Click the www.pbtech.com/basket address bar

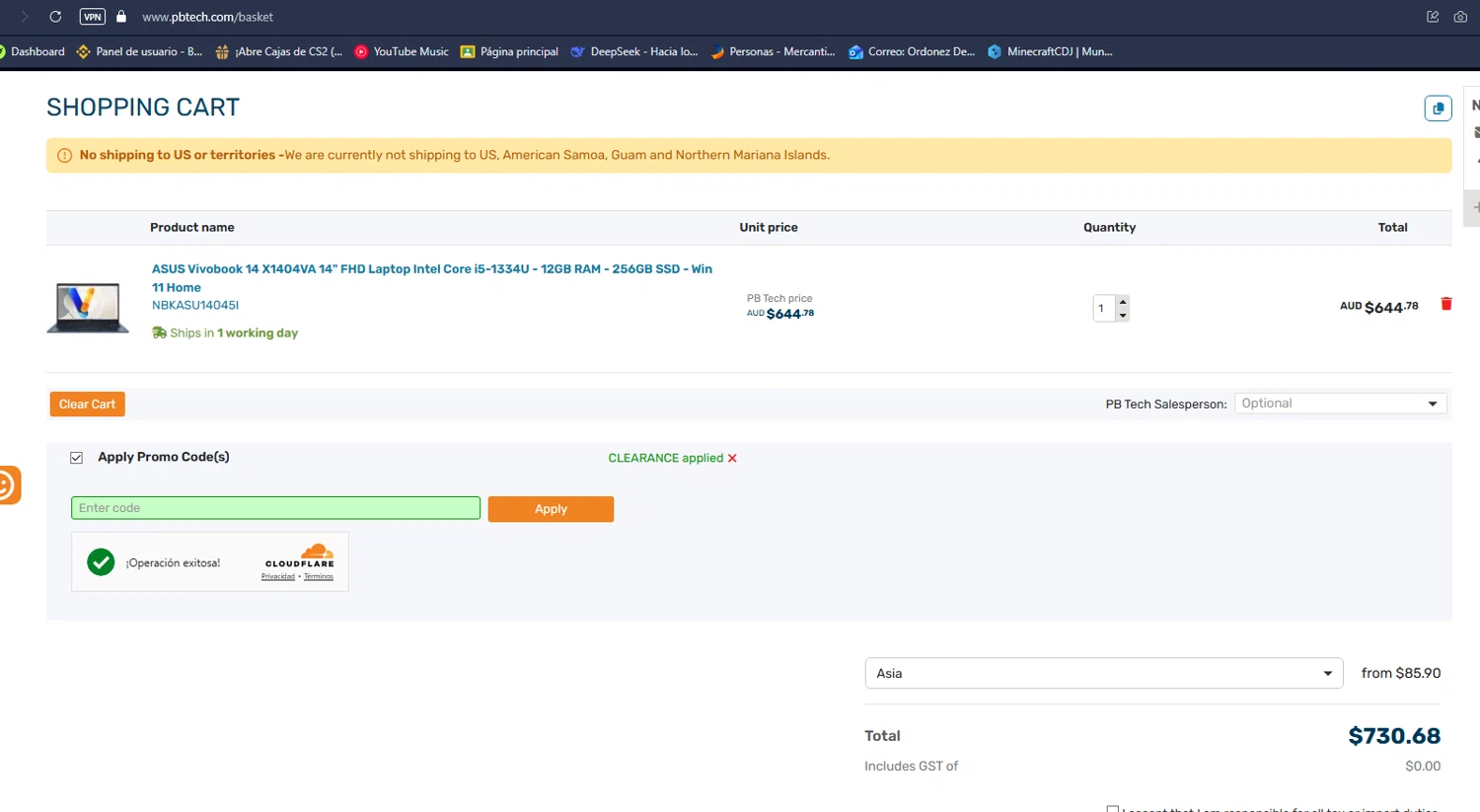207,17
